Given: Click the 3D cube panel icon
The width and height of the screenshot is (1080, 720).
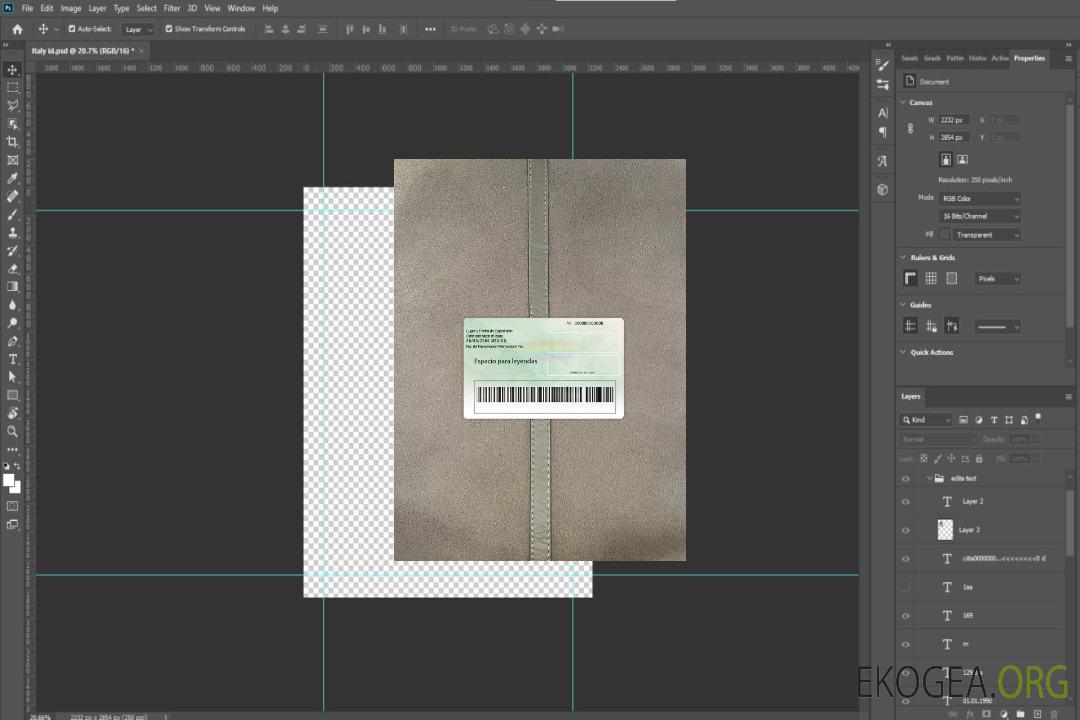Looking at the screenshot, I should coord(882,189).
